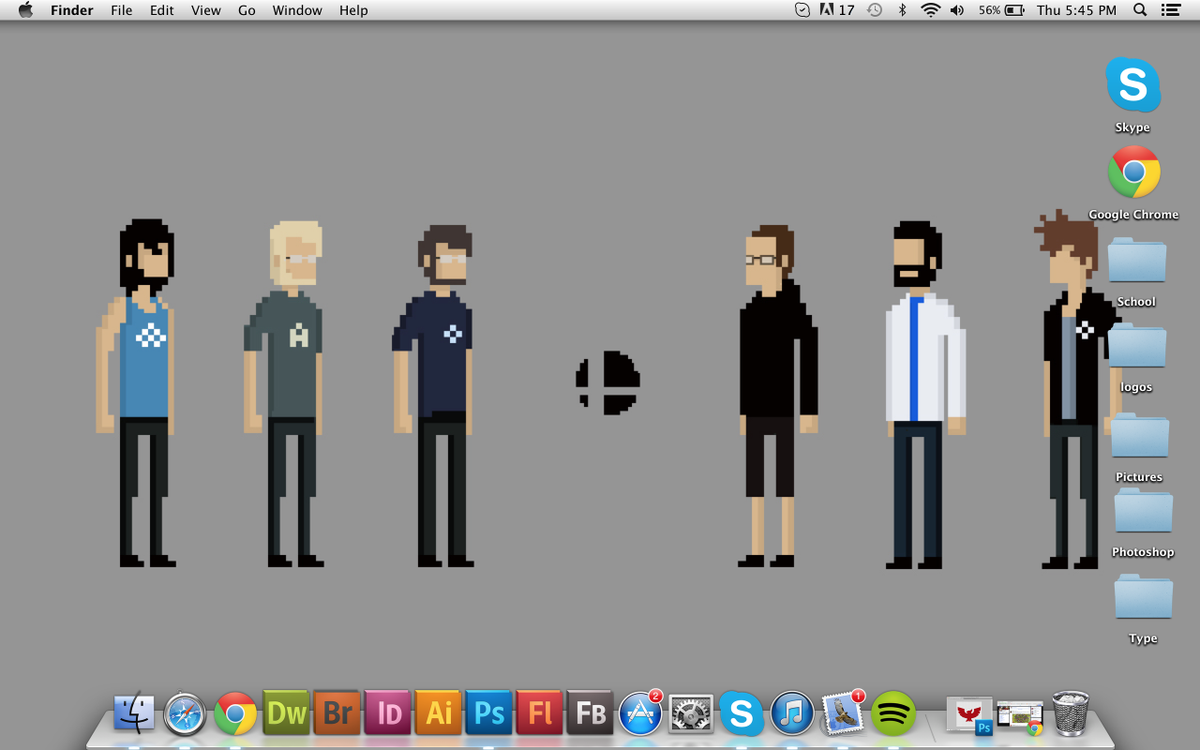Open Adobe InDesign in the Dock

(x=388, y=713)
